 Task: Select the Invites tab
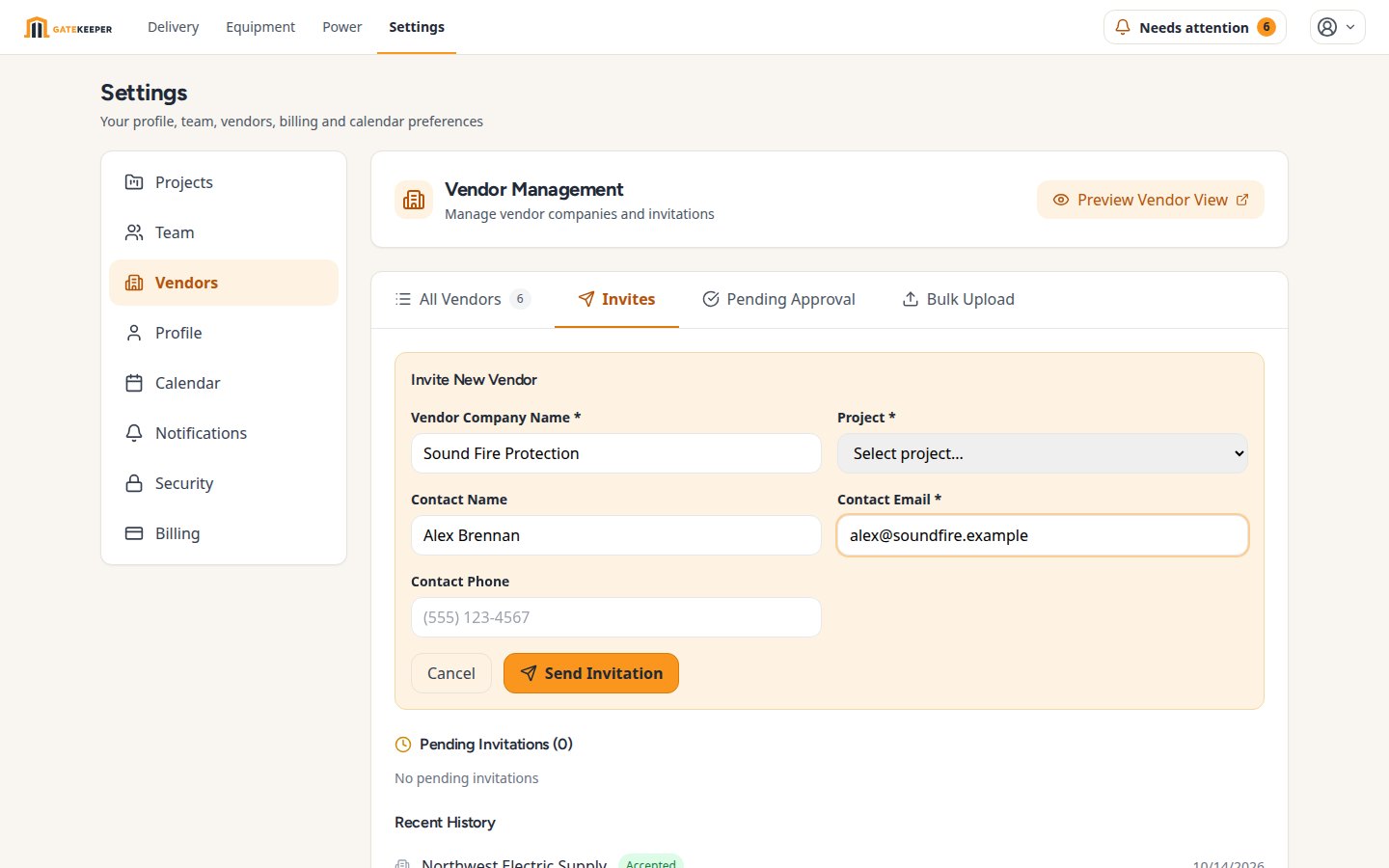pos(616,299)
